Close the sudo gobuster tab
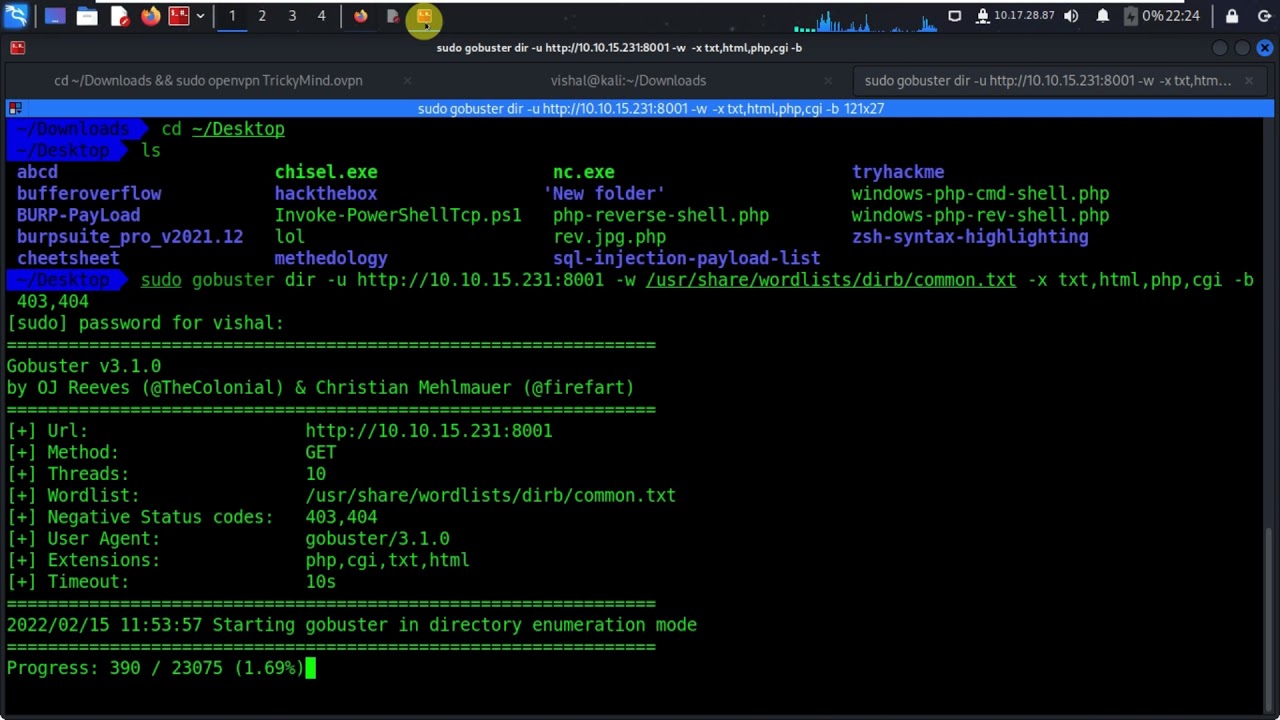 coord(1249,80)
